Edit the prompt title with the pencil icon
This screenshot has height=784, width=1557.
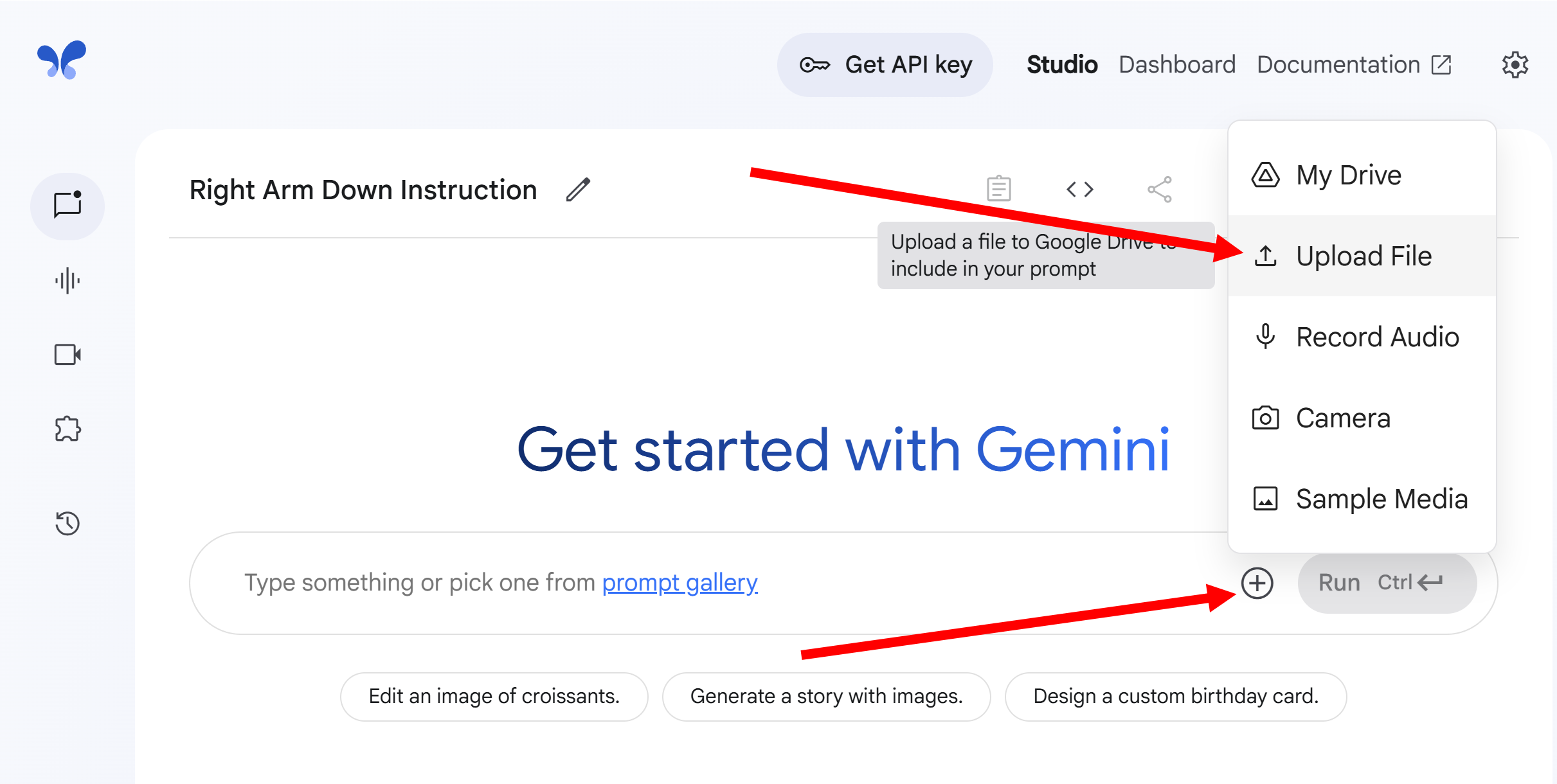(578, 190)
